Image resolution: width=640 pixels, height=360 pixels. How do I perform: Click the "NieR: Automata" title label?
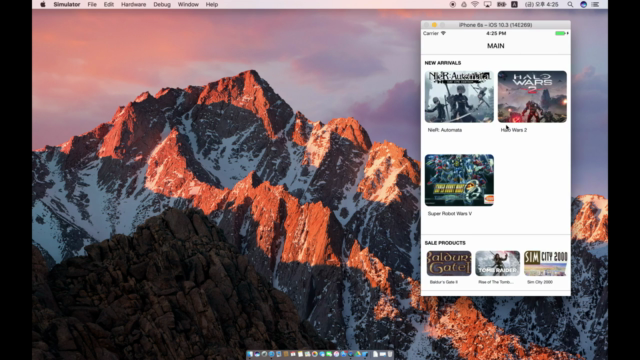[x=445, y=130]
